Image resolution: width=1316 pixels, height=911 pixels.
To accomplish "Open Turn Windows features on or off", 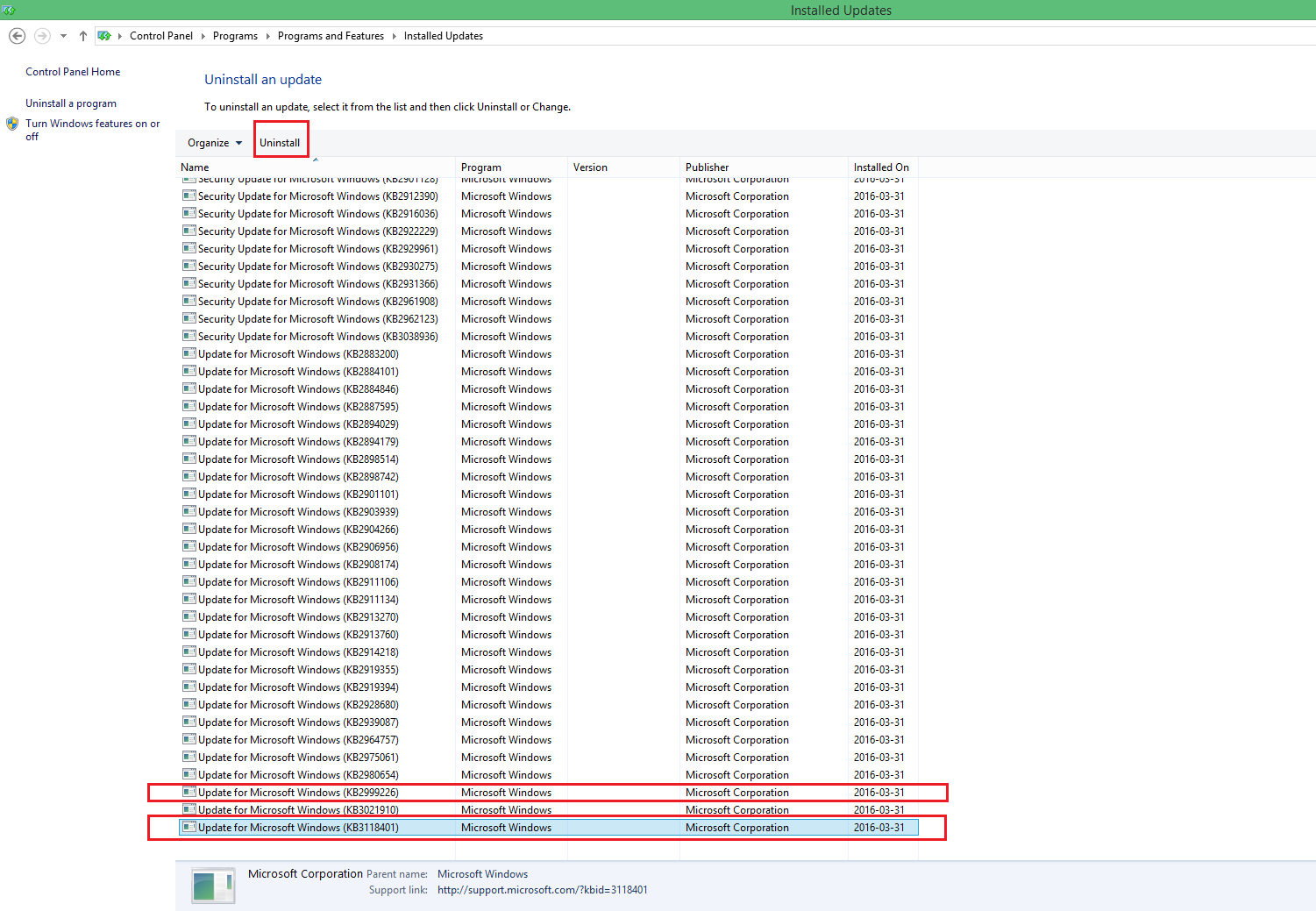I will click(92, 130).
